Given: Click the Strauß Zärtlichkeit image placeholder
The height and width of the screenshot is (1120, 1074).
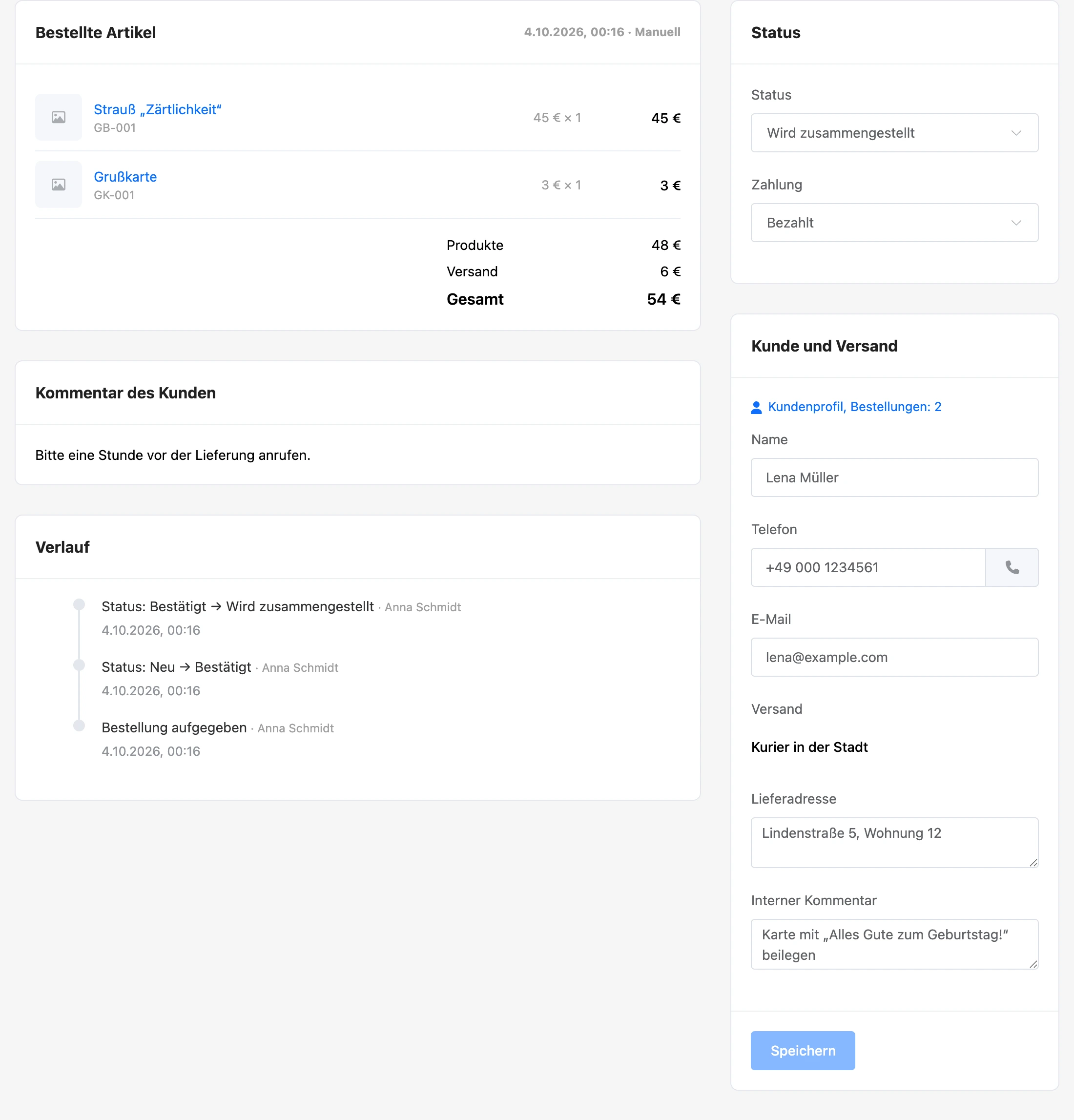Looking at the screenshot, I should (x=58, y=117).
